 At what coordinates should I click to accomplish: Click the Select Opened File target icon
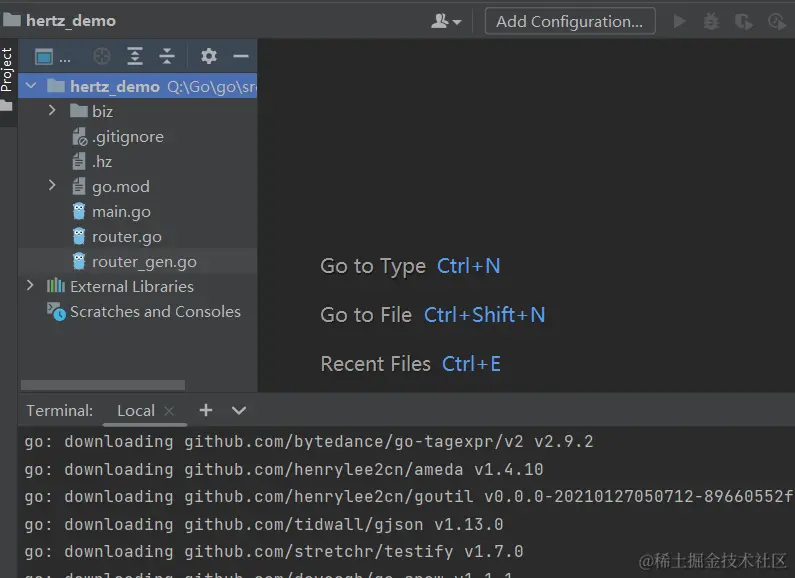tap(102, 56)
